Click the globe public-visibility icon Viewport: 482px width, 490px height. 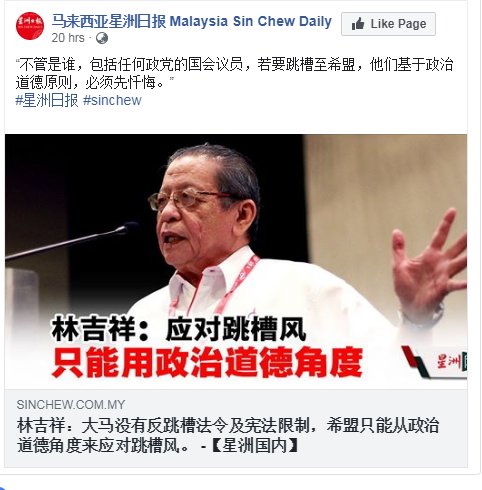tap(102, 38)
